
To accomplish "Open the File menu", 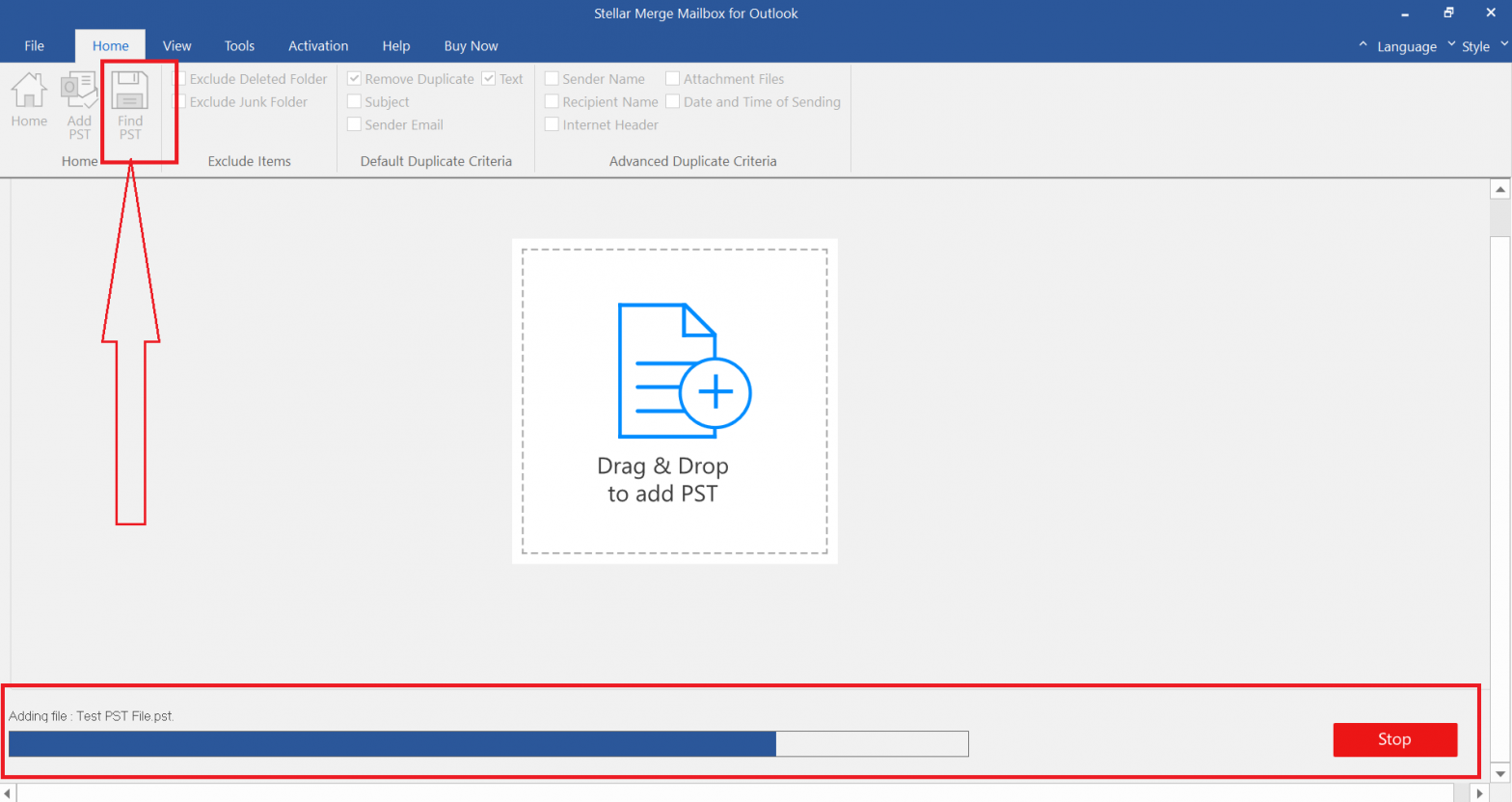I will 35,46.
